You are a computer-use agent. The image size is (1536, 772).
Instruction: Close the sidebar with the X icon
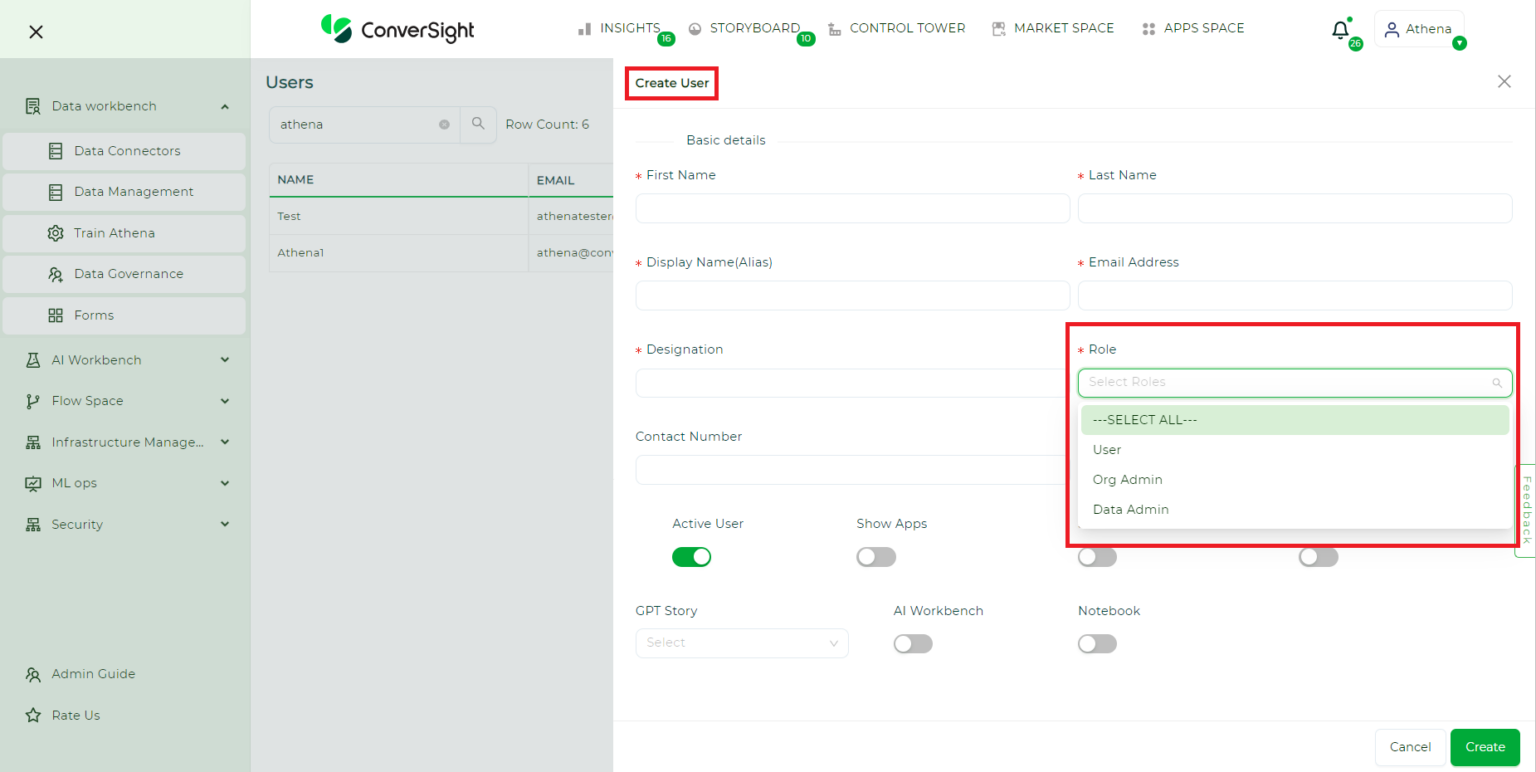click(x=36, y=32)
